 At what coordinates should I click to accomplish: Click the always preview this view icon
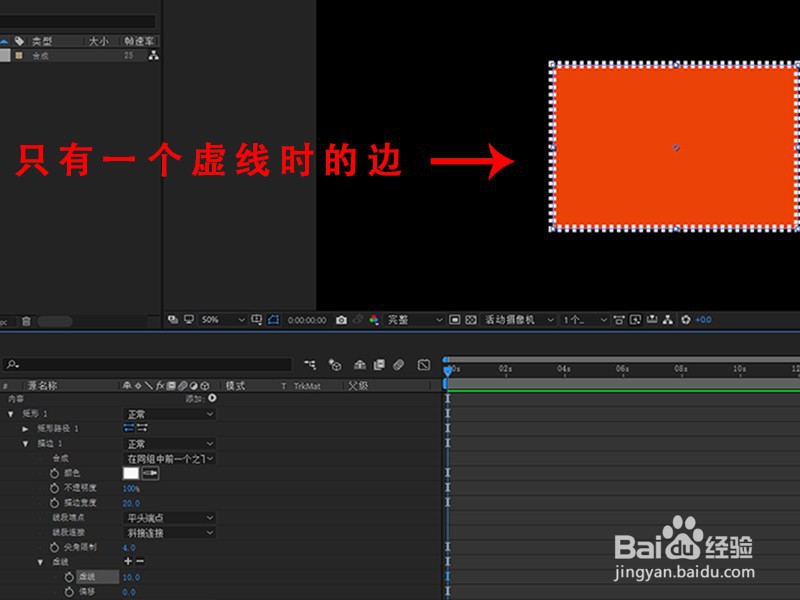tap(173, 319)
